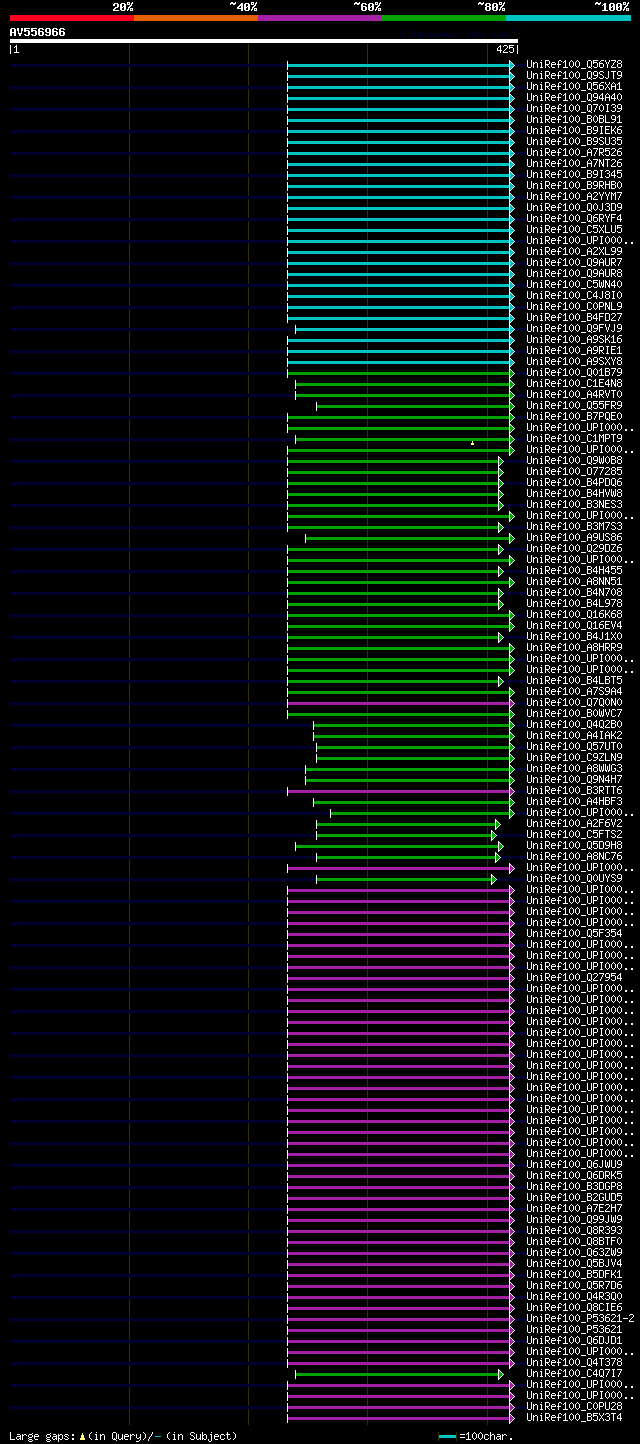The width and height of the screenshot is (640, 1444).
Task: Open hit UniRef100_Q9SJT9
Action: [x=574, y=75]
